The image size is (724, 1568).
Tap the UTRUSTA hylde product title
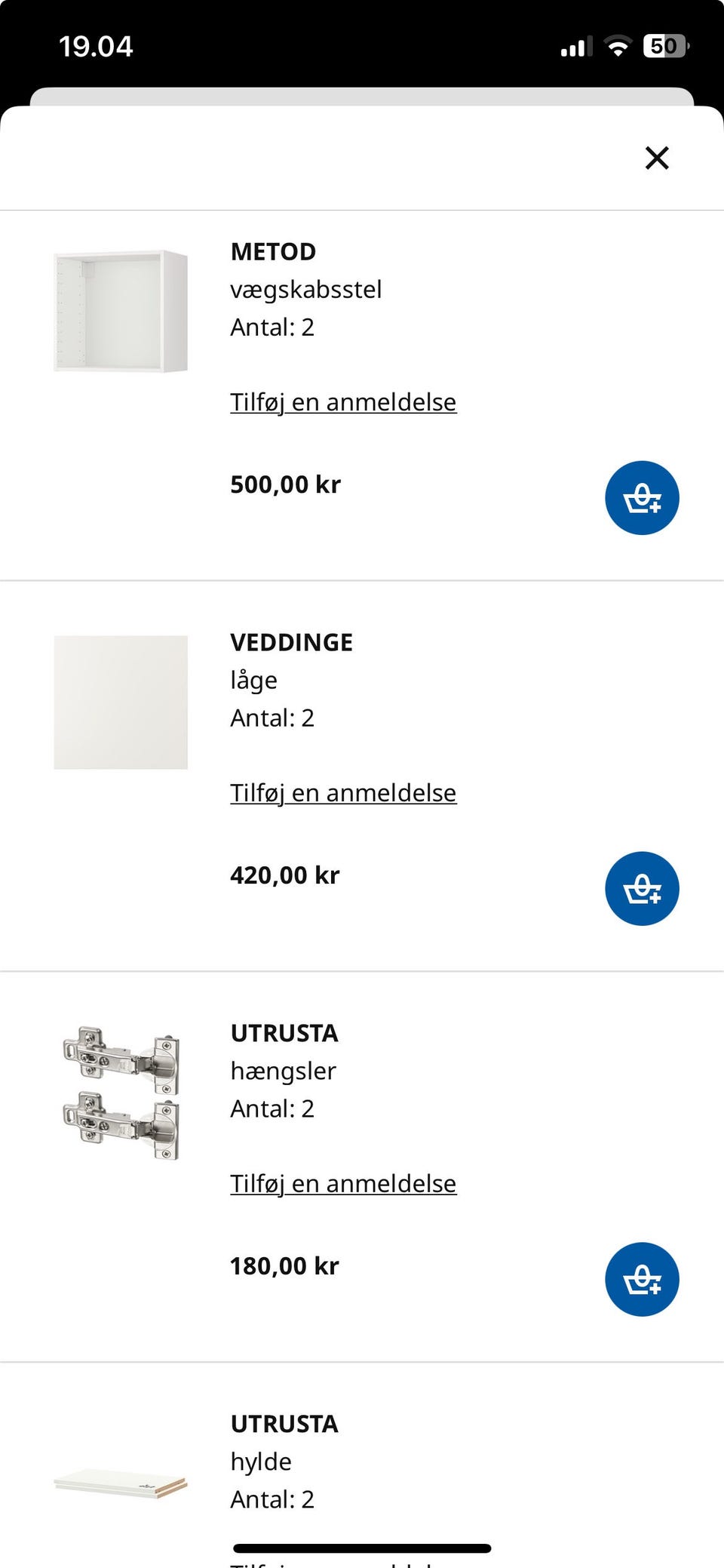[x=284, y=1424]
